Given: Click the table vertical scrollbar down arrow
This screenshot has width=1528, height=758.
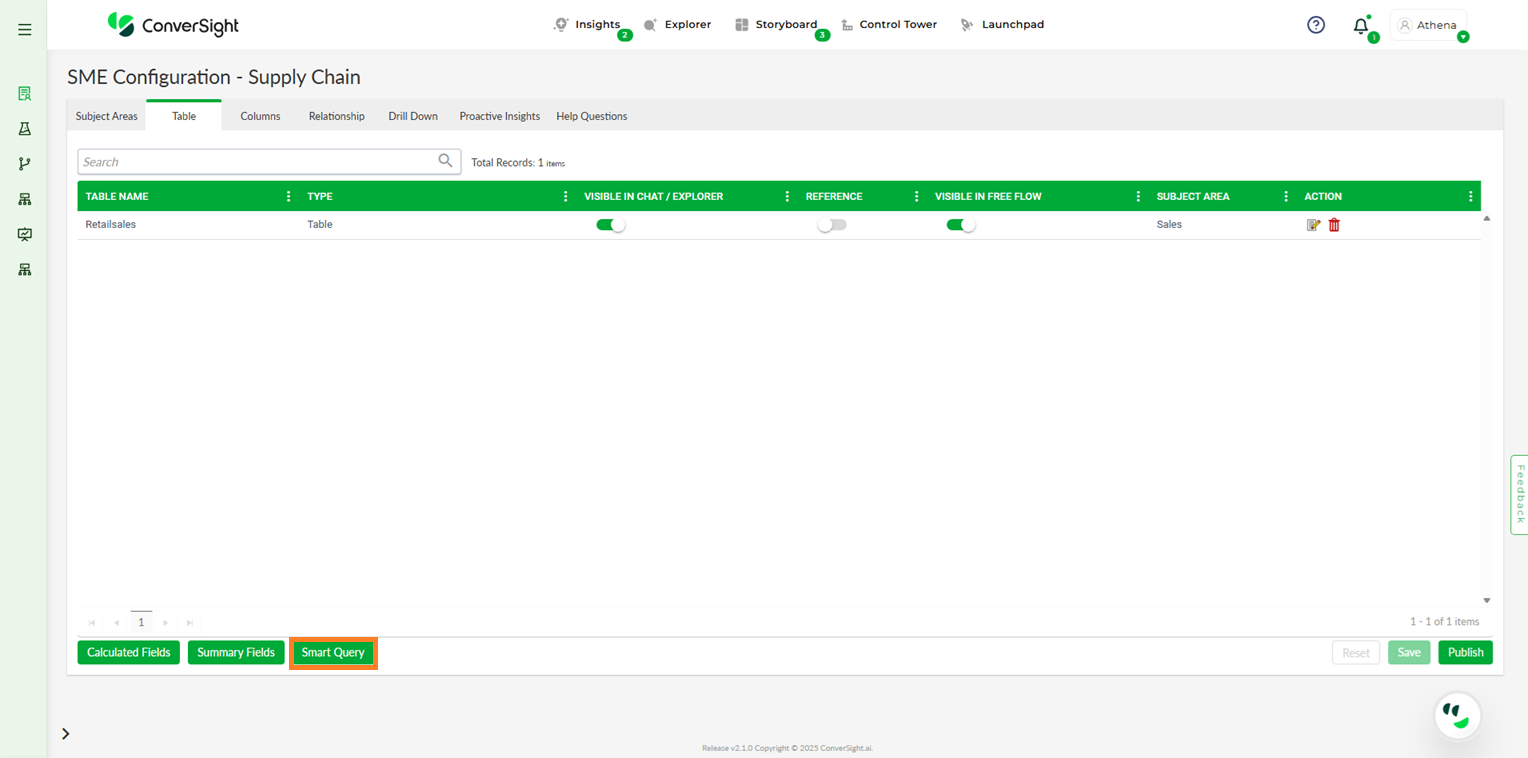Looking at the screenshot, I should click(x=1486, y=600).
